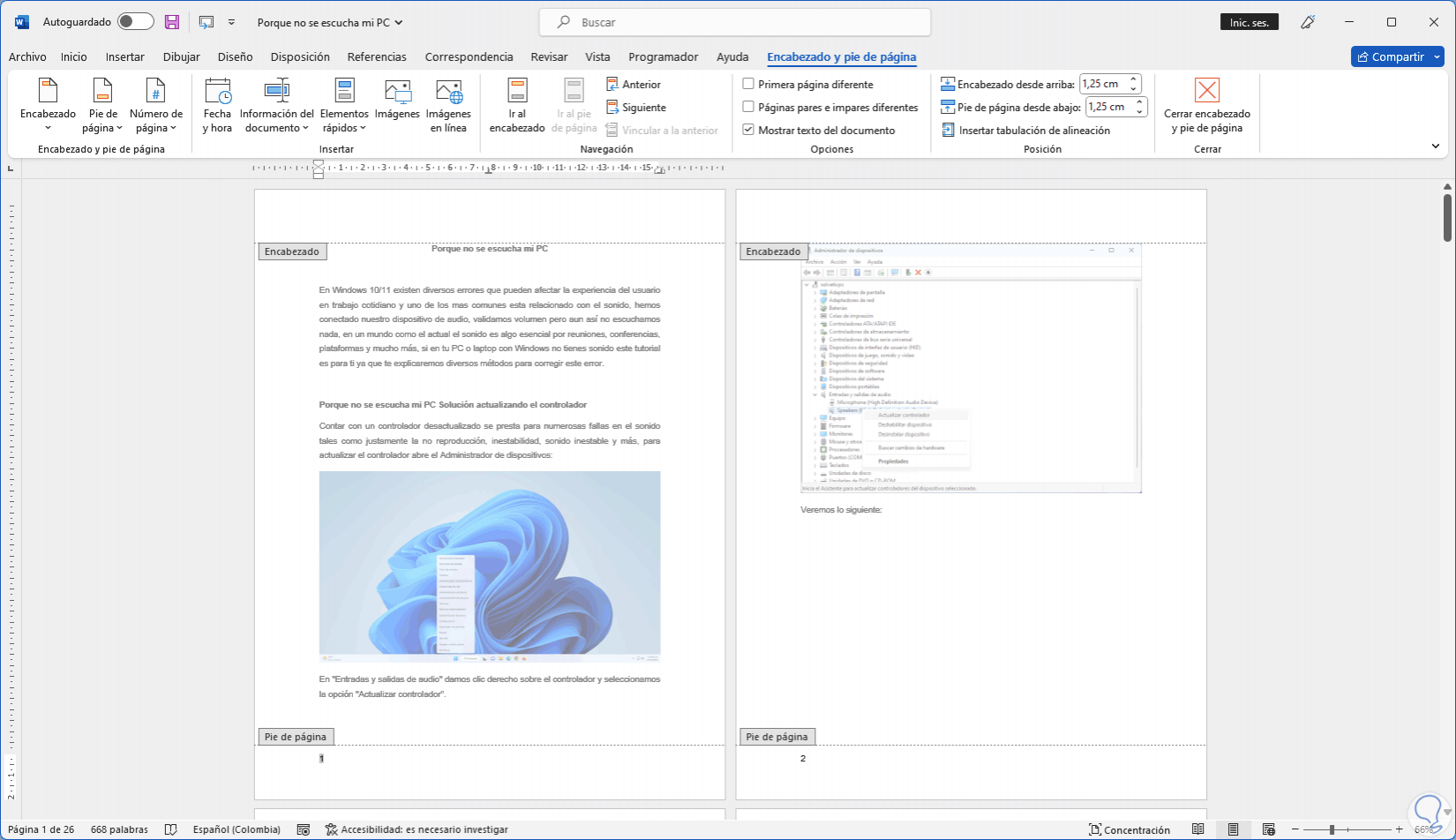Click the zoom slider handle
Image resolution: width=1456 pixels, height=840 pixels.
pos(1332,829)
